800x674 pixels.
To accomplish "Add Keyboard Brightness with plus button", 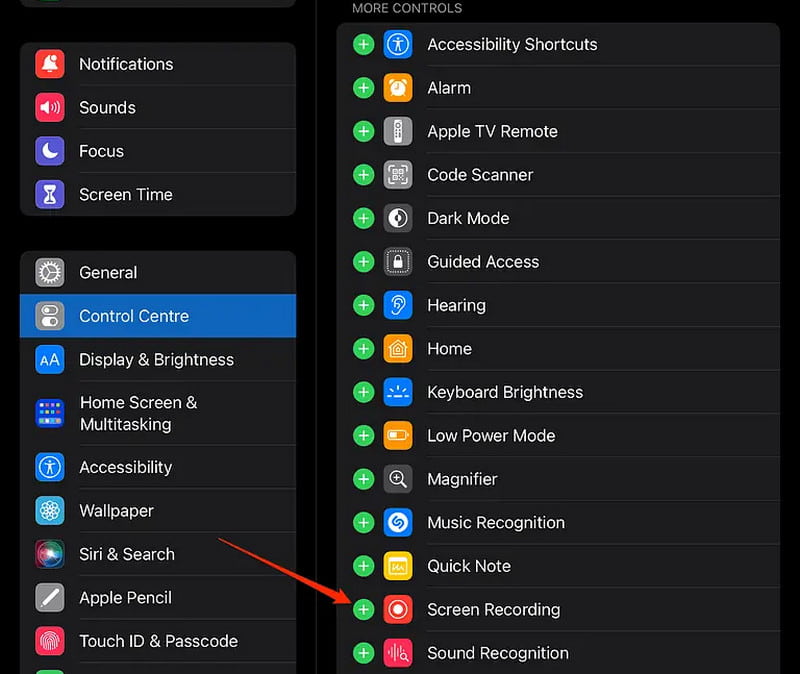I will [364, 392].
